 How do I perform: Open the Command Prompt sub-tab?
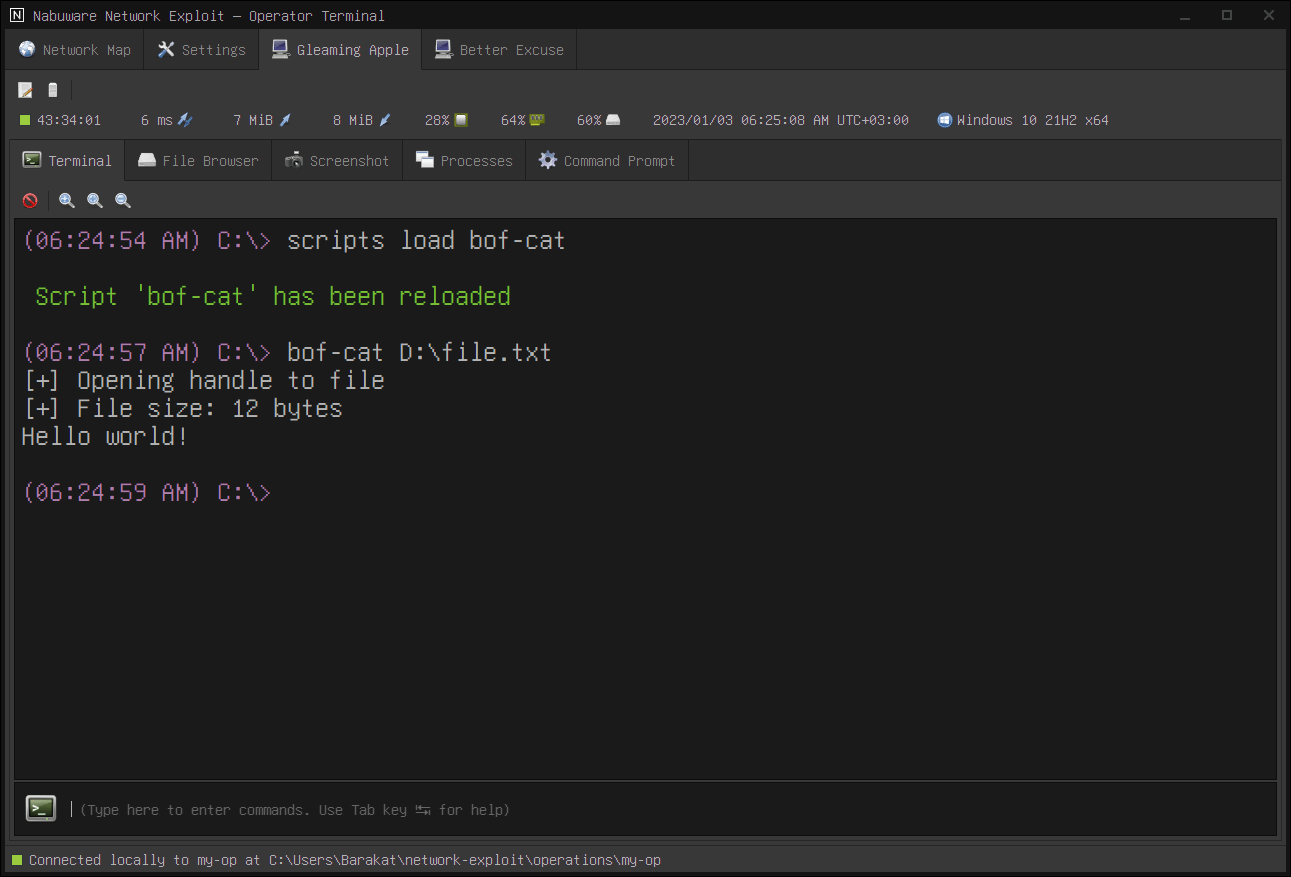(x=607, y=161)
